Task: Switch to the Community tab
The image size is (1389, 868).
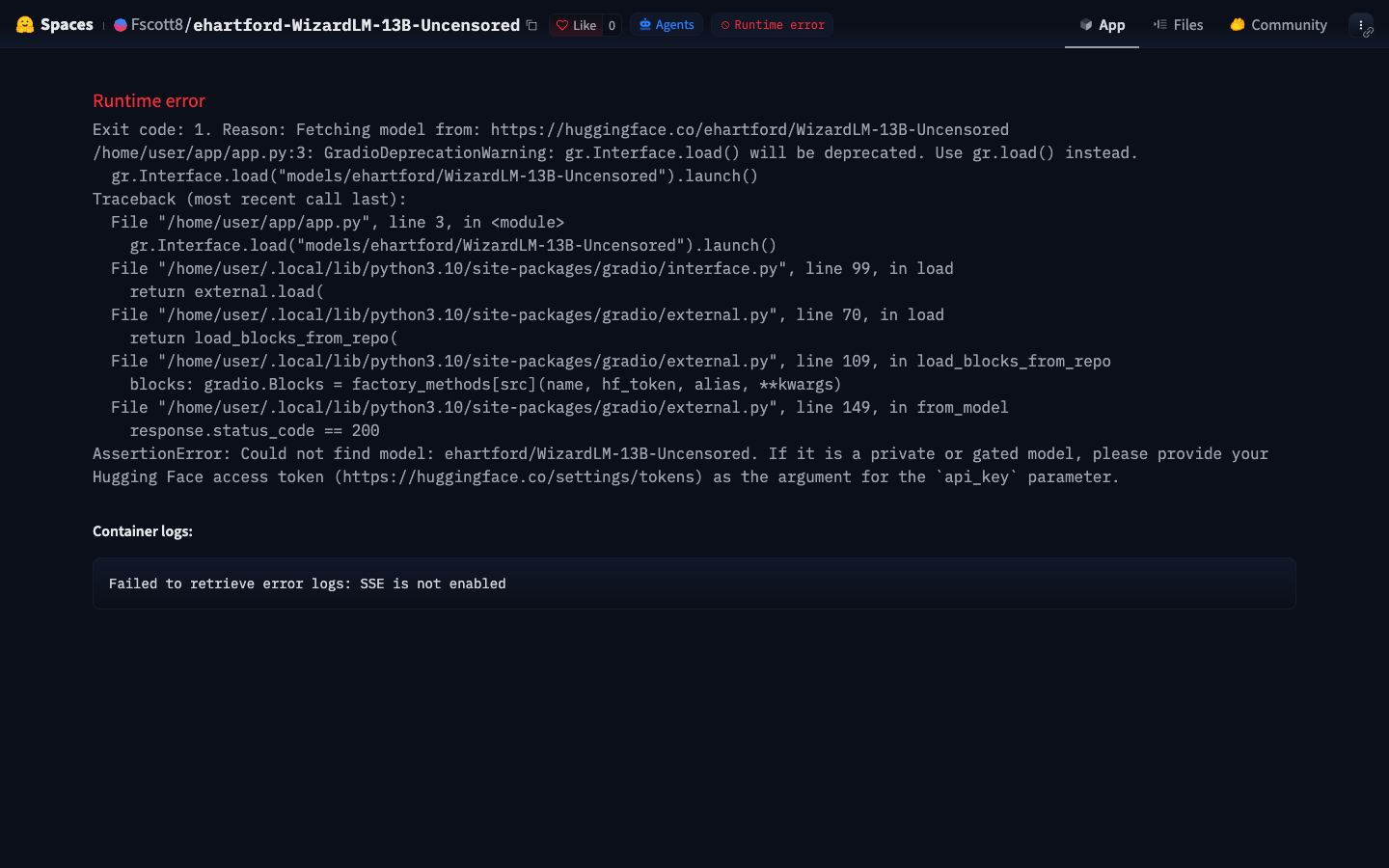Action: point(1278,25)
